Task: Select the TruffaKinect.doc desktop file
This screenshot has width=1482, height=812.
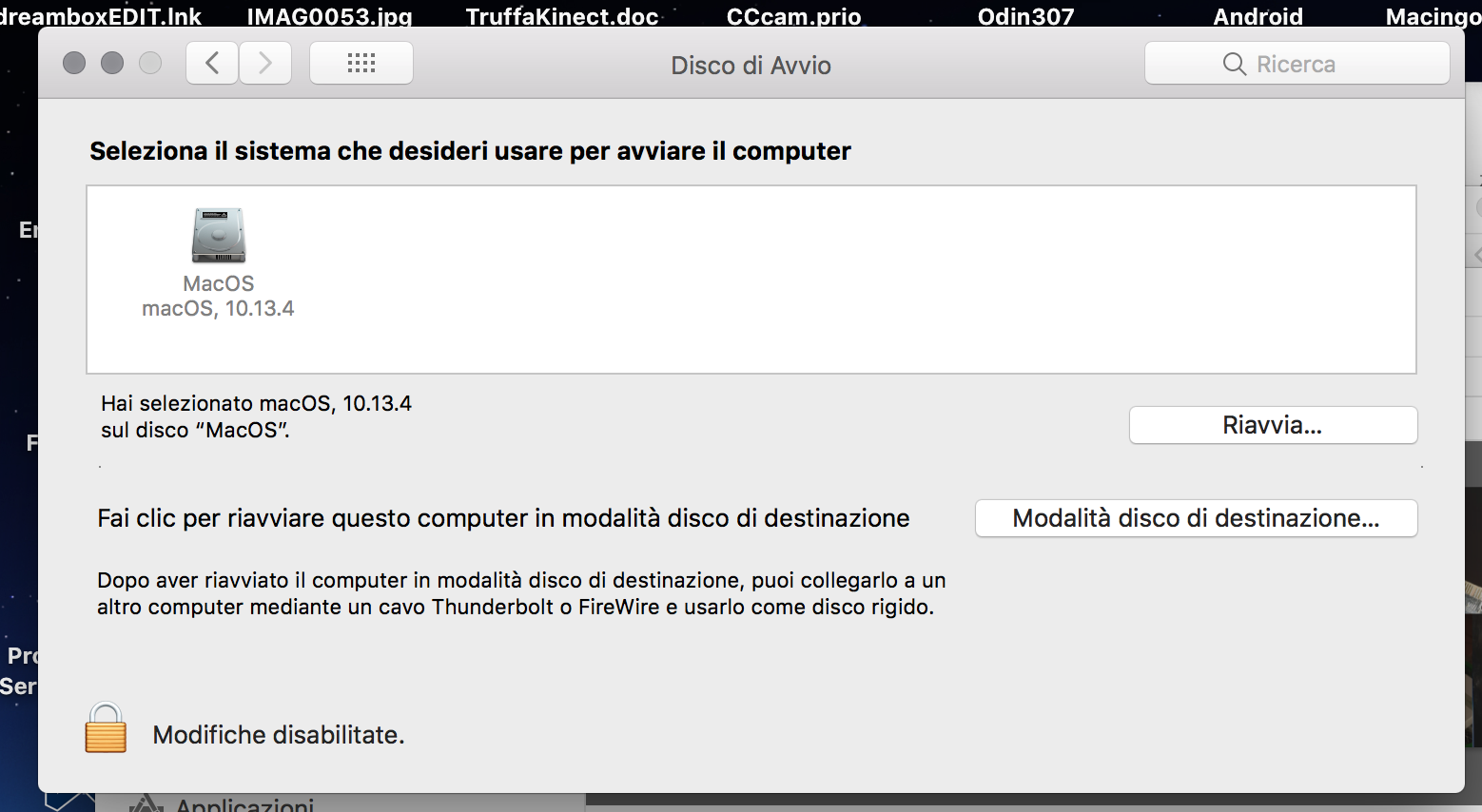Action: (x=562, y=16)
